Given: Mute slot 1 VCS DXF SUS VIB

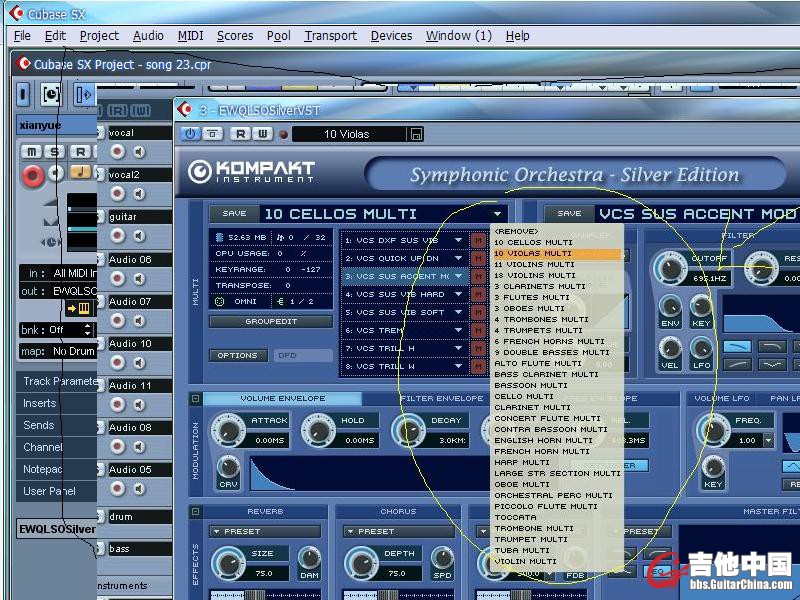Looking at the screenshot, I should [x=478, y=240].
